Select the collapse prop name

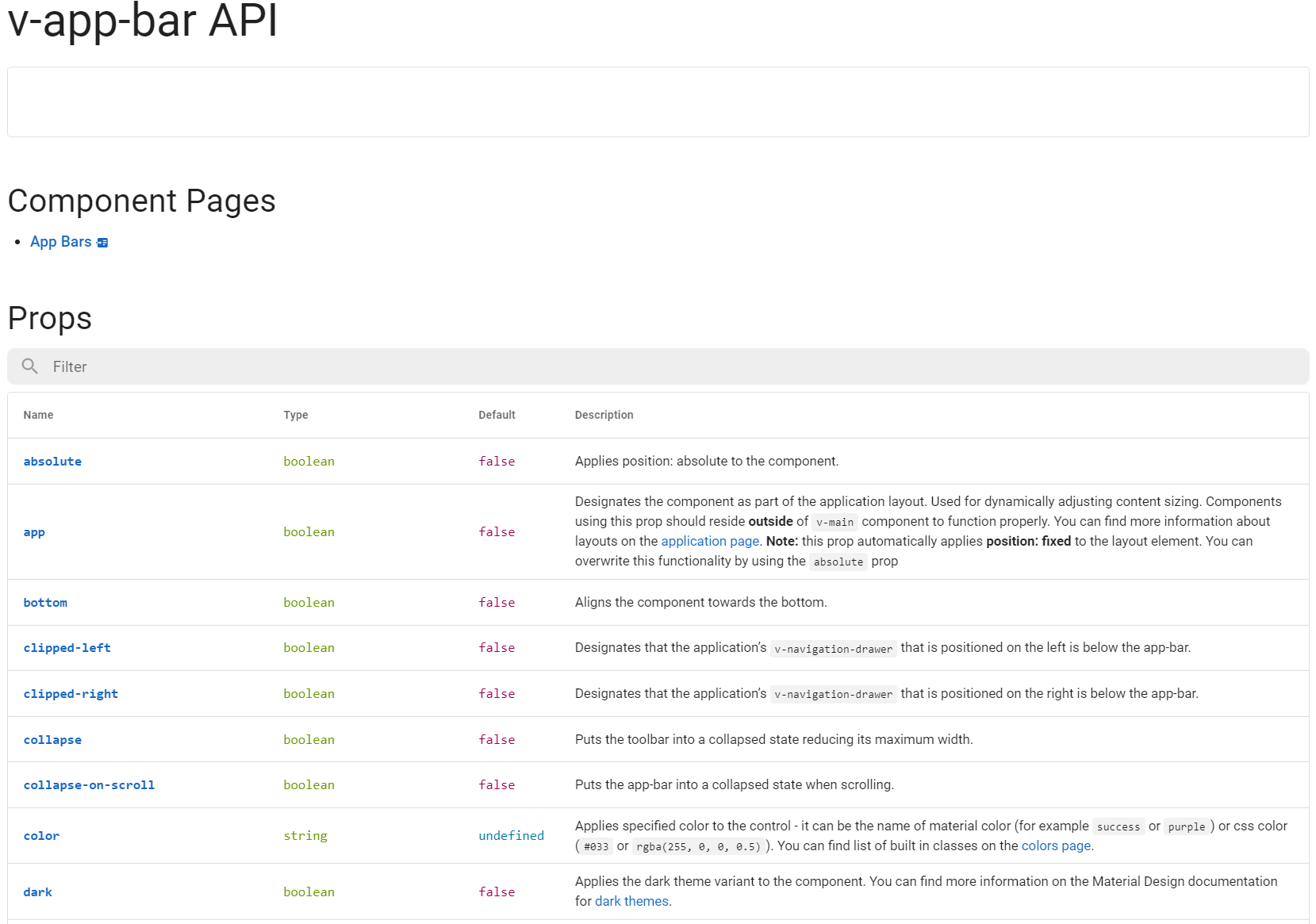(52, 740)
